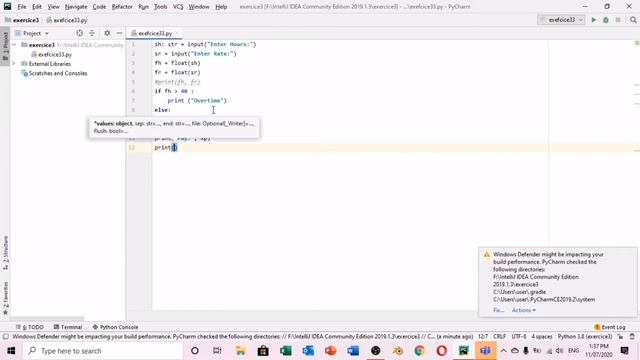The width and height of the screenshot is (640, 360).
Task: Open the Event Log
Action: pyautogui.click(x=610, y=327)
